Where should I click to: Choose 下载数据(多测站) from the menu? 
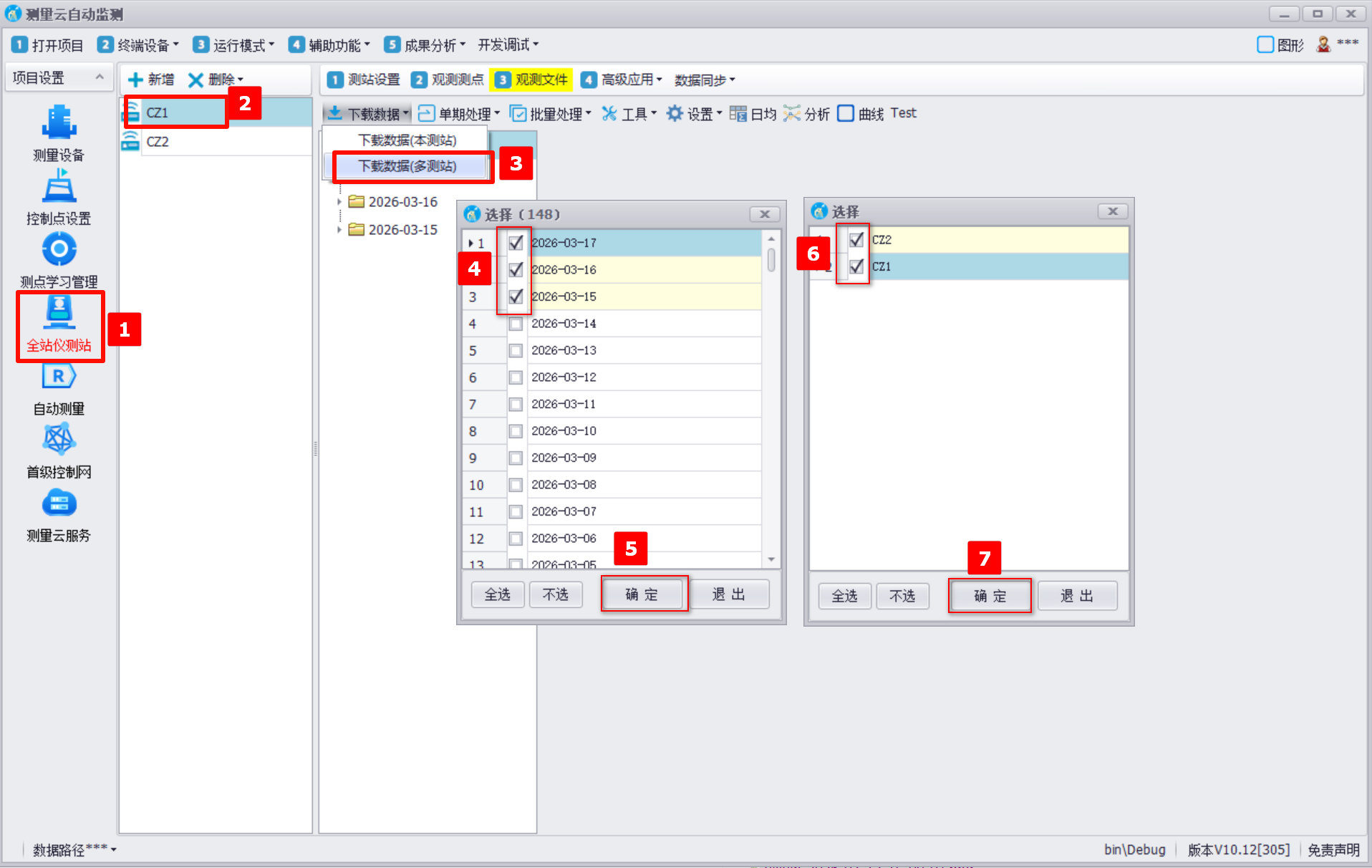pyautogui.click(x=407, y=166)
